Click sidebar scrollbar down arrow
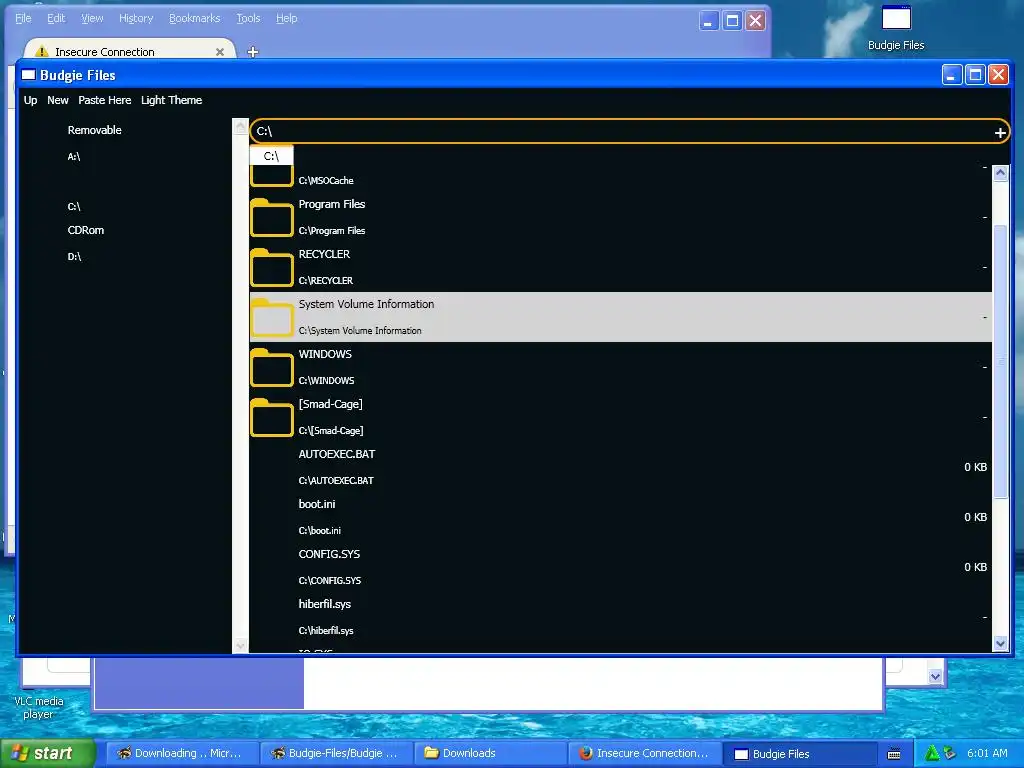 click(x=240, y=646)
